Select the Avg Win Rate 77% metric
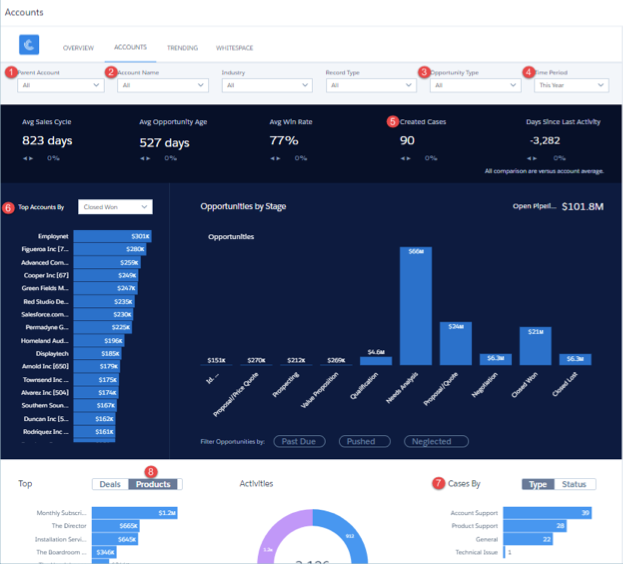Screen dimensions: 623x564 click(284, 141)
